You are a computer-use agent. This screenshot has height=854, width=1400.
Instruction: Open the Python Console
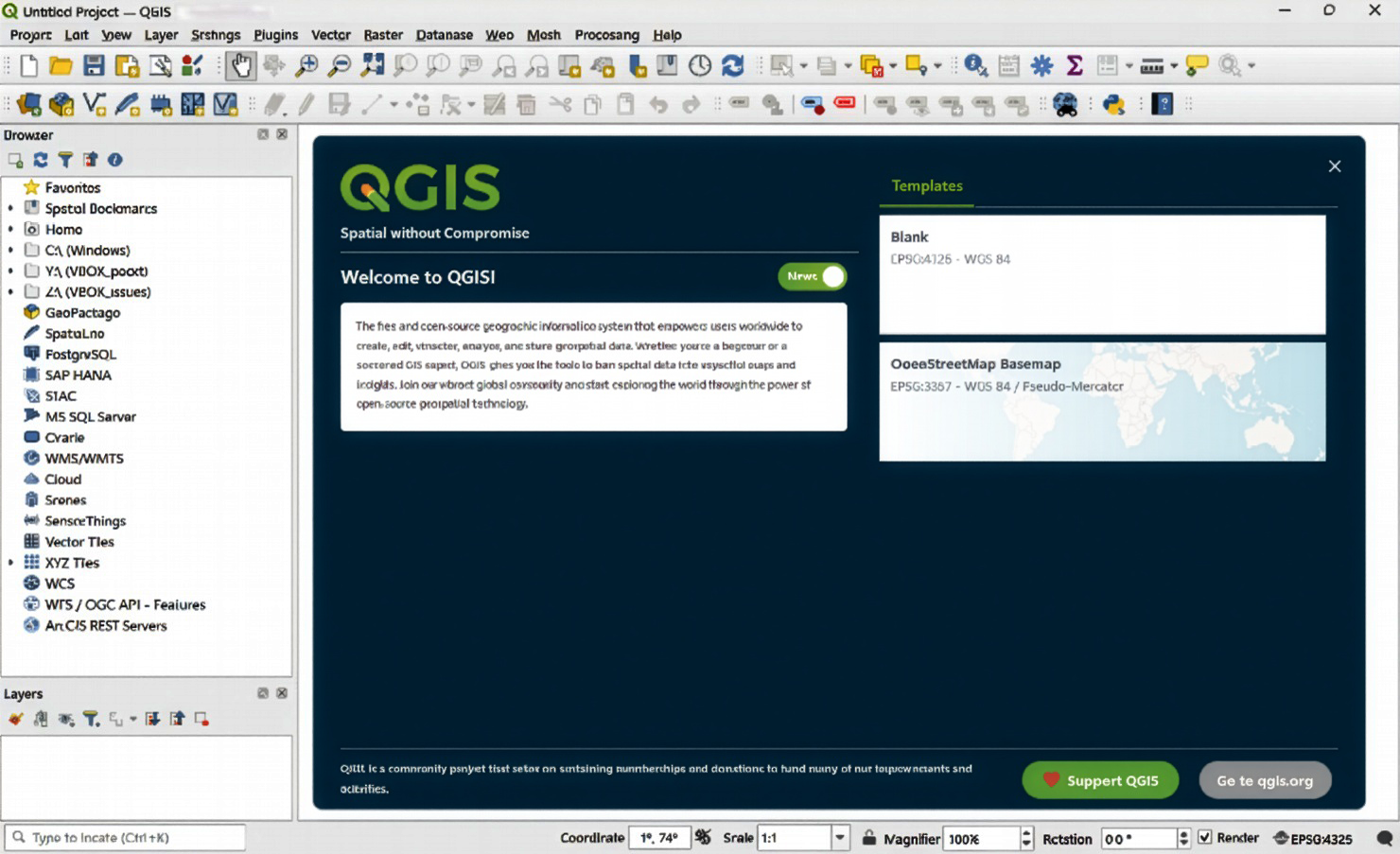pos(1113,104)
